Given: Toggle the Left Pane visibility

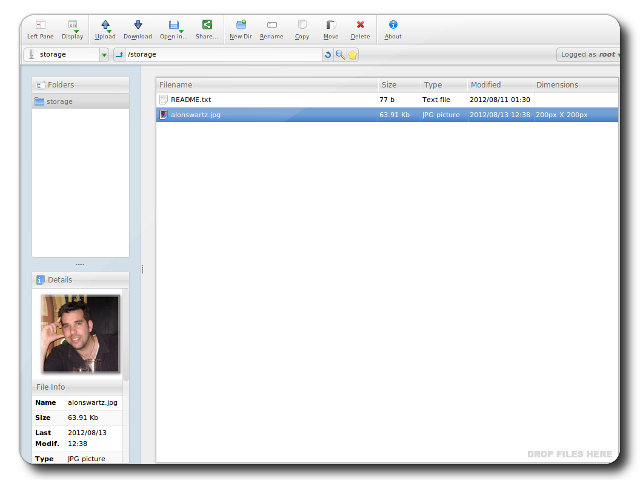Looking at the screenshot, I should (x=40, y=27).
